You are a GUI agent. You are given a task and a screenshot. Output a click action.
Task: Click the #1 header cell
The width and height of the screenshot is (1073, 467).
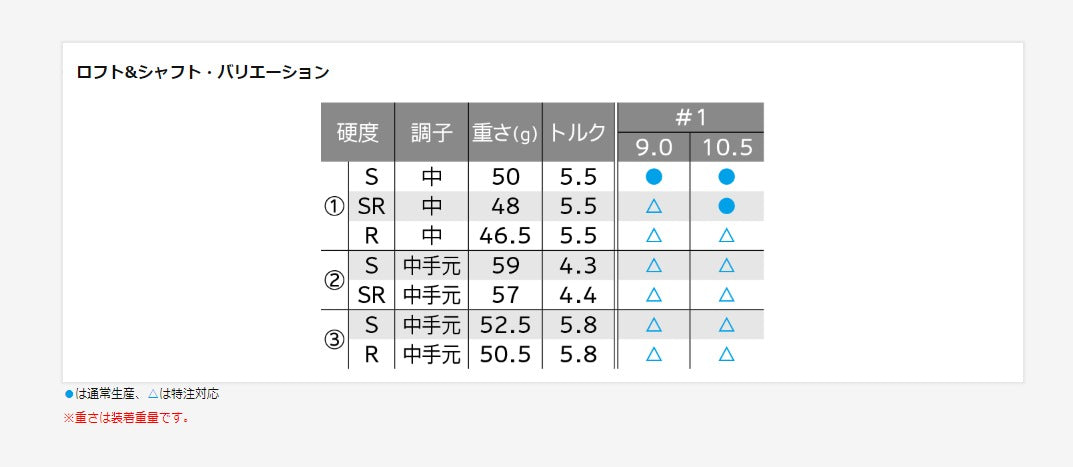(691, 117)
